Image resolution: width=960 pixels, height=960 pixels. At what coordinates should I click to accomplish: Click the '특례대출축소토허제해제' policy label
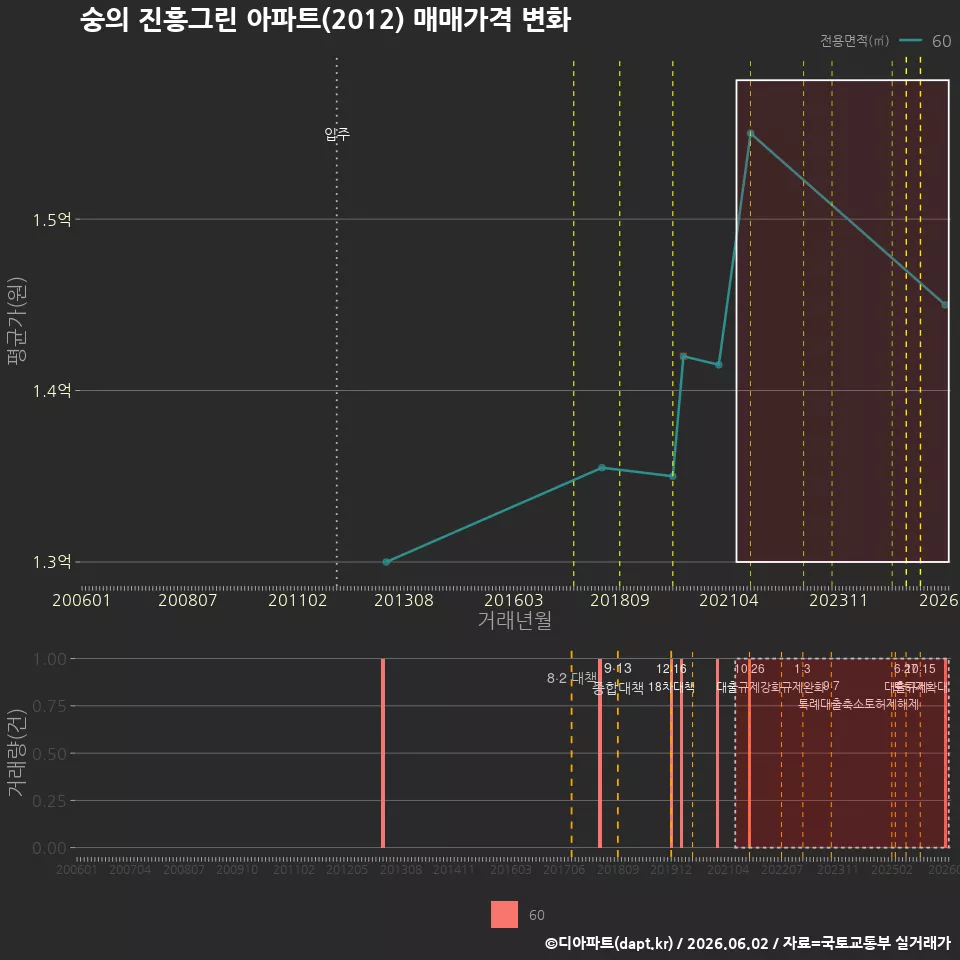click(x=858, y=704)
